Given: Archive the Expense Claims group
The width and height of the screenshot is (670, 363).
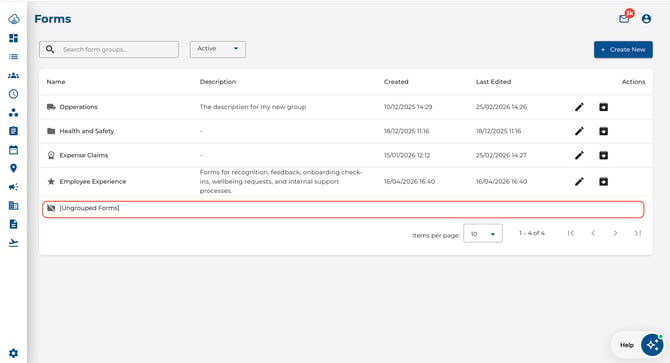Looking at the screenshot, I should [603, 155].
